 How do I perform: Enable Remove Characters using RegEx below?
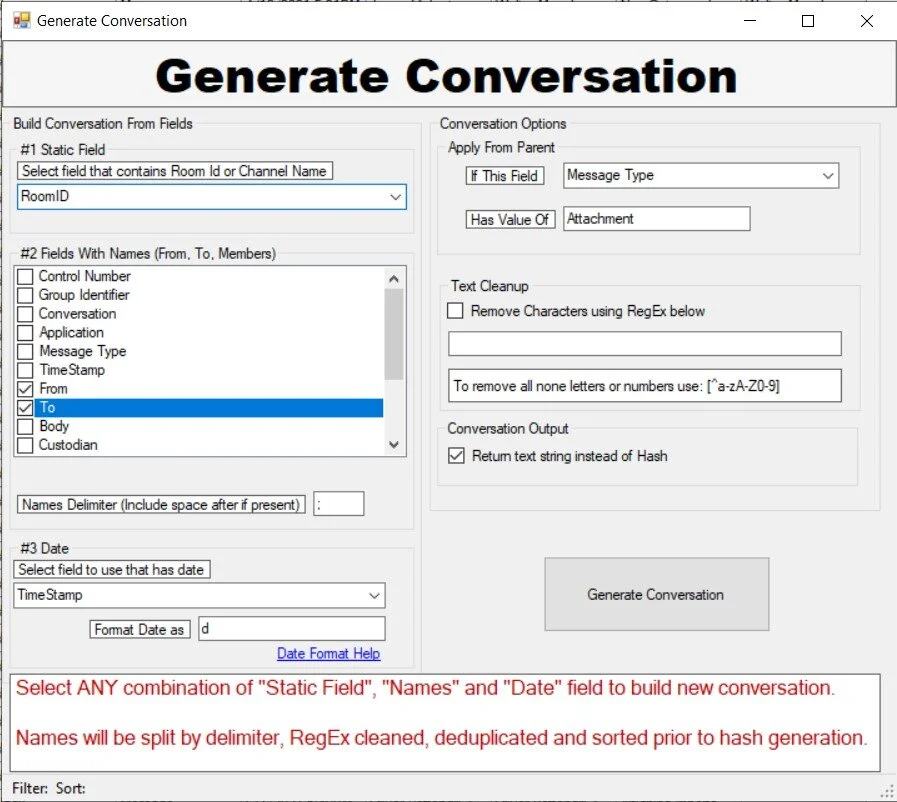[455, 311]
